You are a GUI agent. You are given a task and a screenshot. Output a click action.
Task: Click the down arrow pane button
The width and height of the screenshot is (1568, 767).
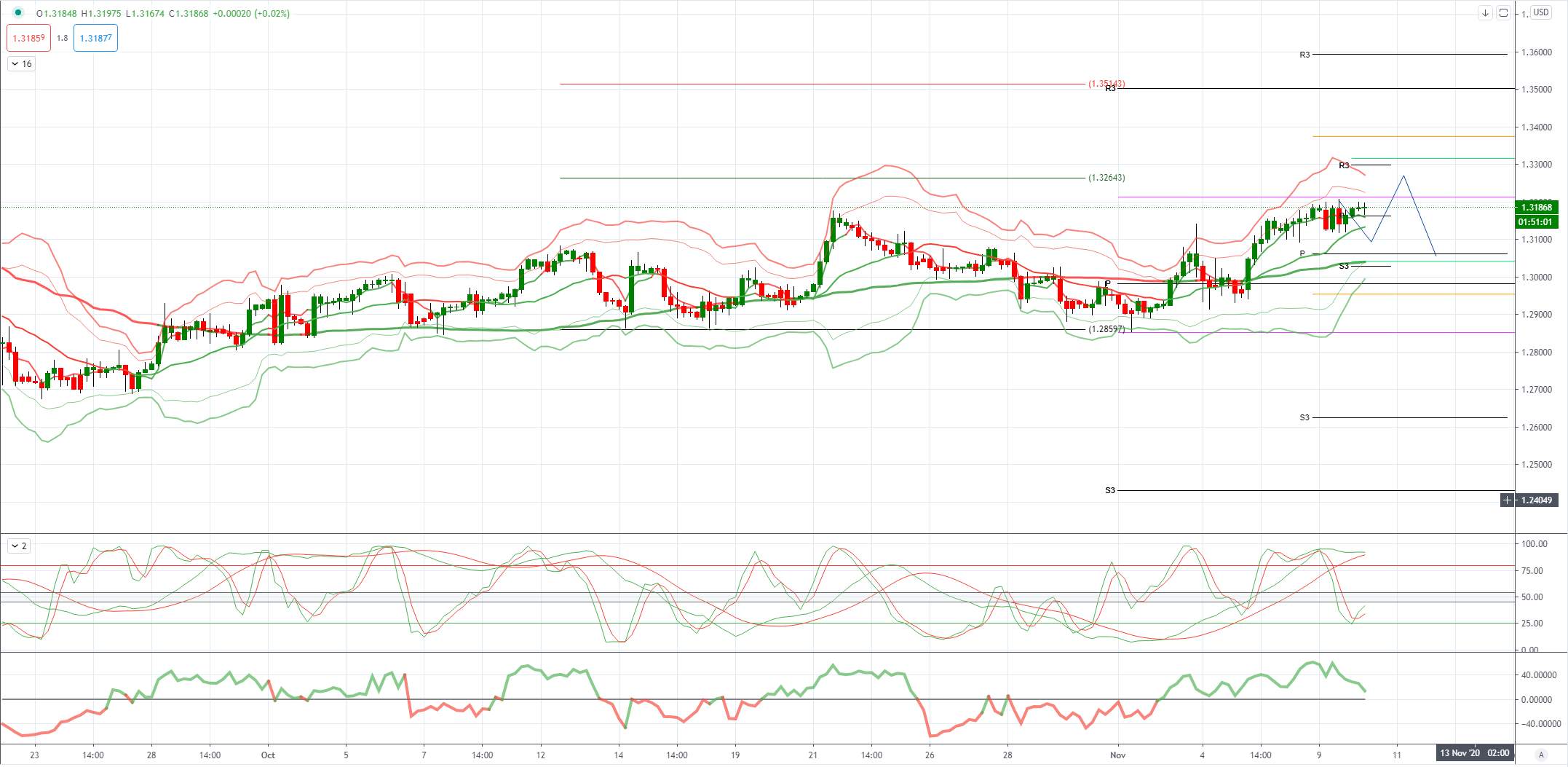1485,13
